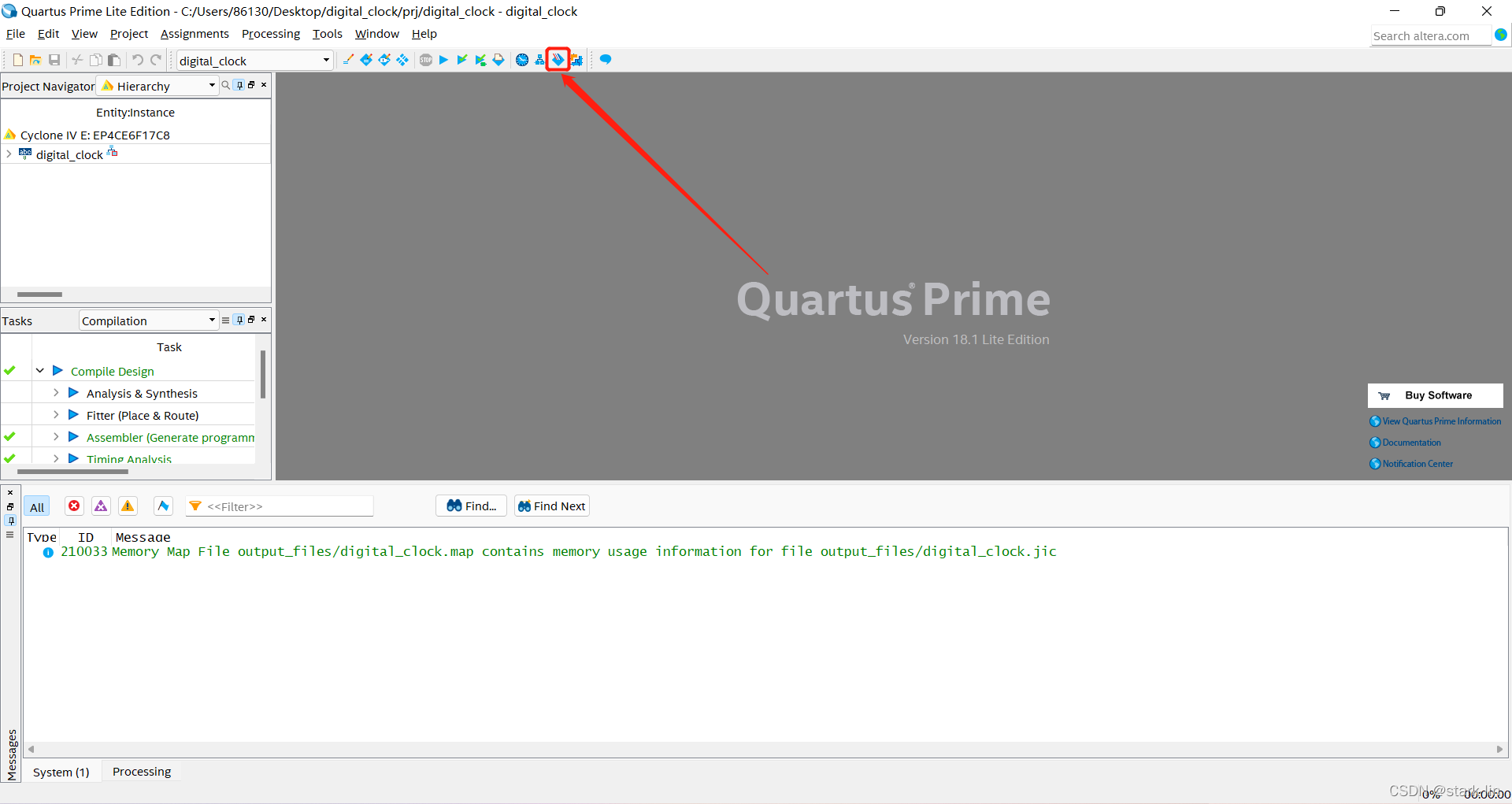Click the toolbar icon right of Programmer

click(576, 60)
